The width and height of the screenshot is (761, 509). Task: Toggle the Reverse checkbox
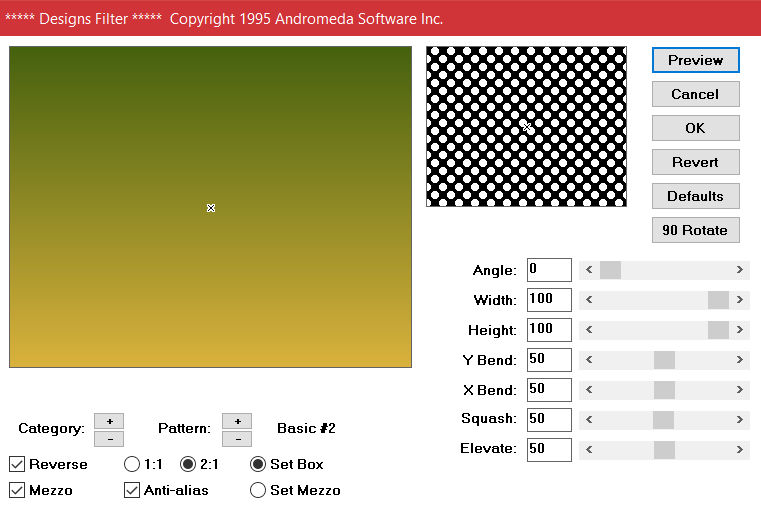coord(18,464)
